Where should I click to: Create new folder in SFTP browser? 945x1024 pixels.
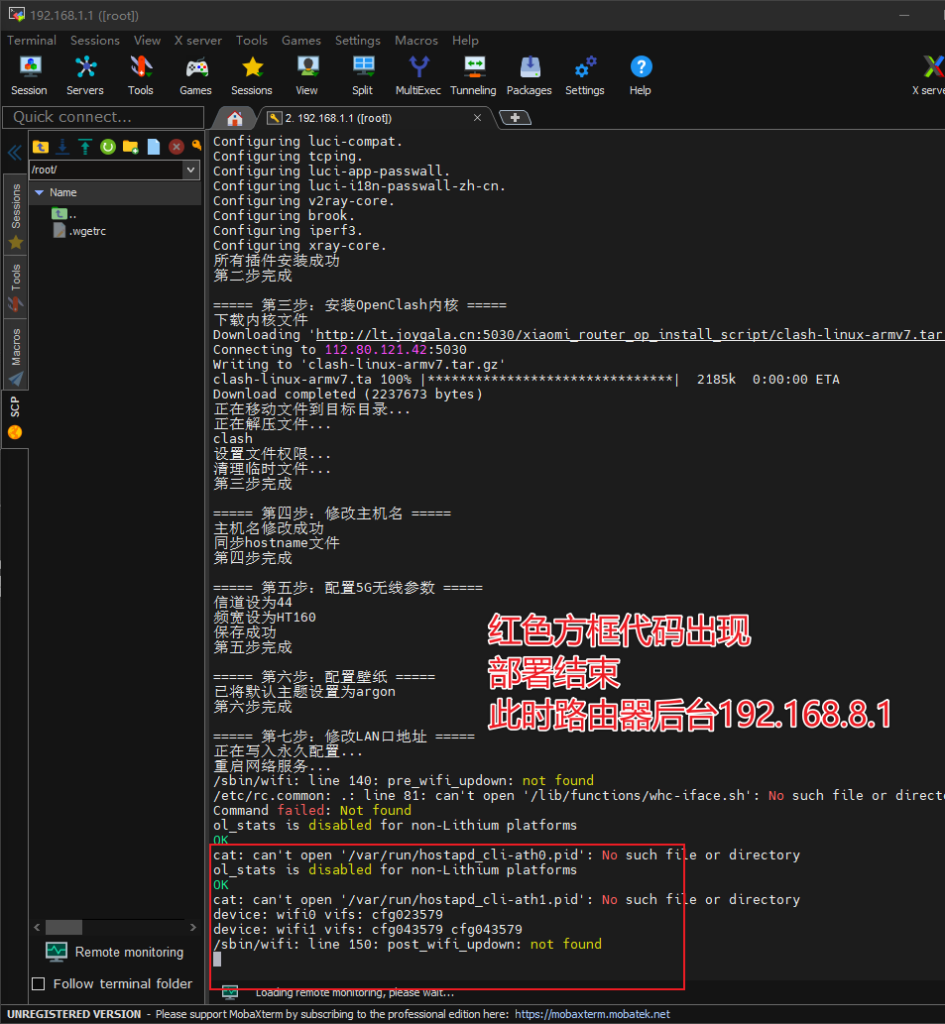(130, 147)
